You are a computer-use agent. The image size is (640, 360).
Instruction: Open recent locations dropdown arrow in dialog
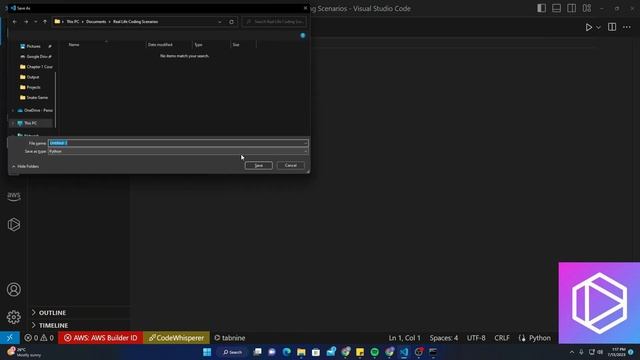[36, 22]
